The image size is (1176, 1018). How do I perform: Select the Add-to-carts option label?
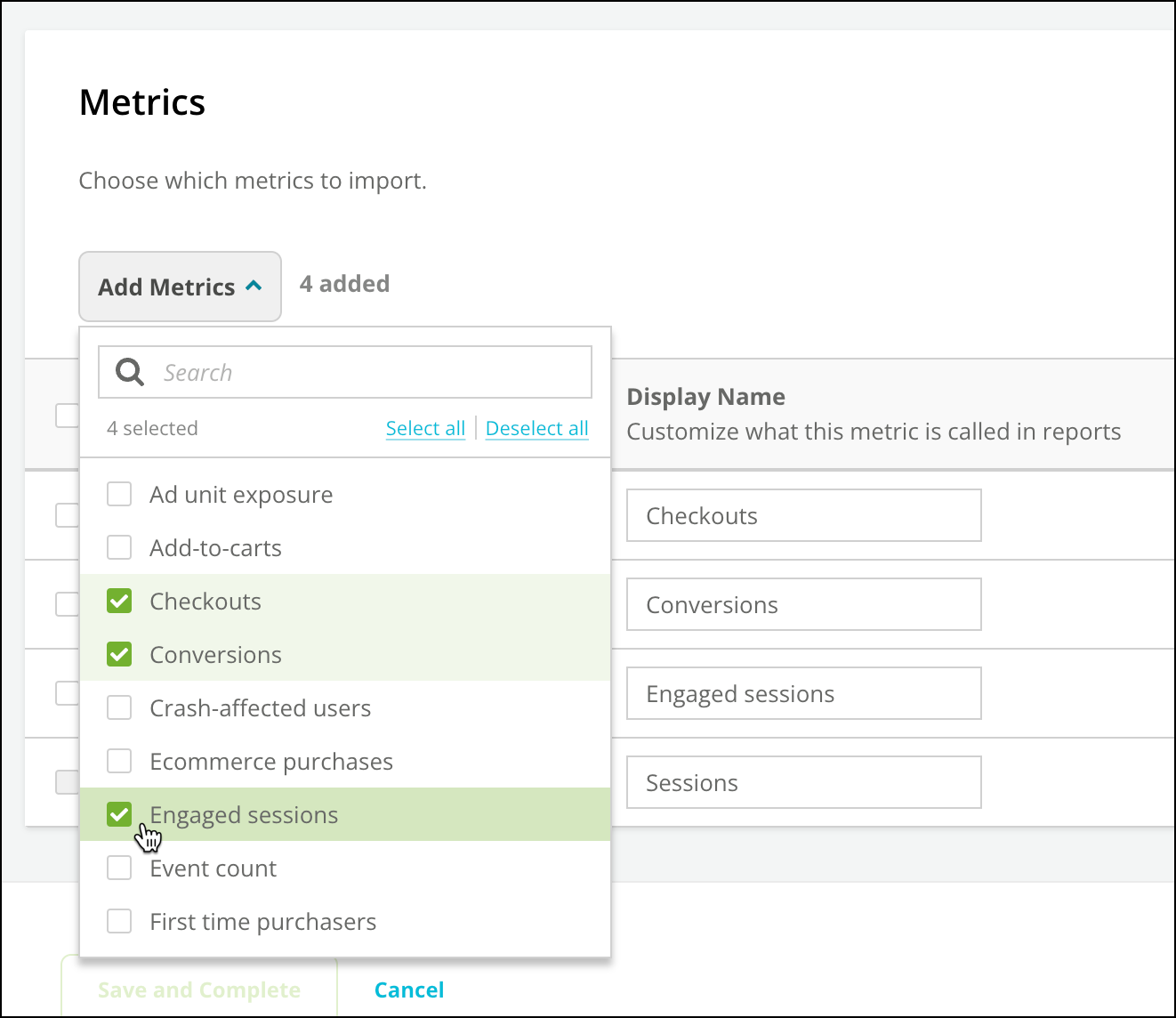(215, 548)
